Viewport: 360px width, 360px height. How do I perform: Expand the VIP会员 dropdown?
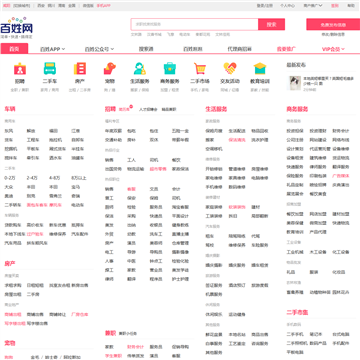pyautogui.click(x=333, y=49)
